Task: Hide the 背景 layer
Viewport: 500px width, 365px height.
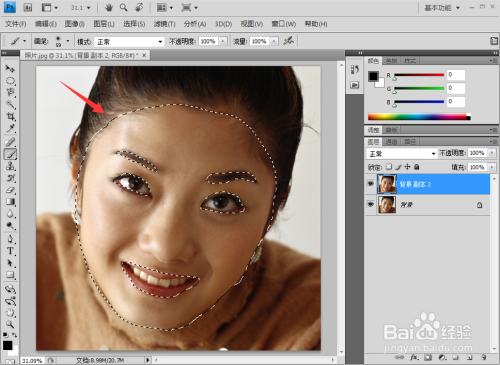Action: point(370,204)
